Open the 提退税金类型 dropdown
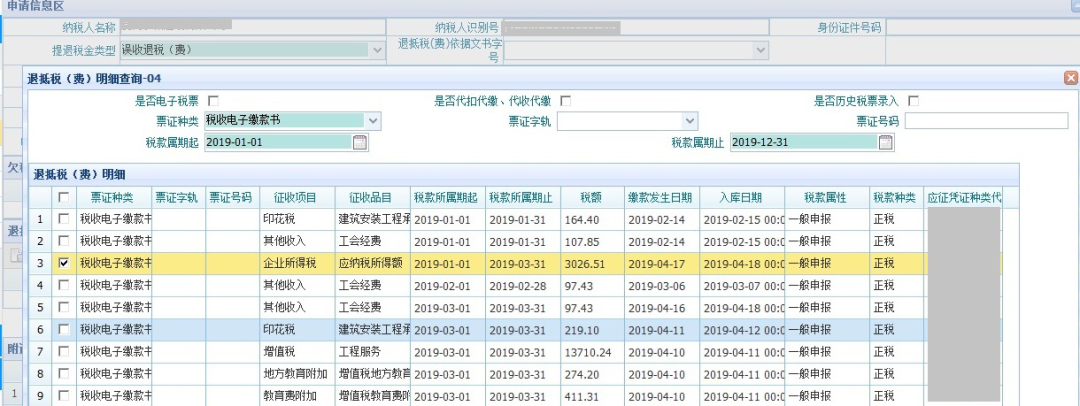Viewport: 1080px width, 406px height. click(377, 50)
